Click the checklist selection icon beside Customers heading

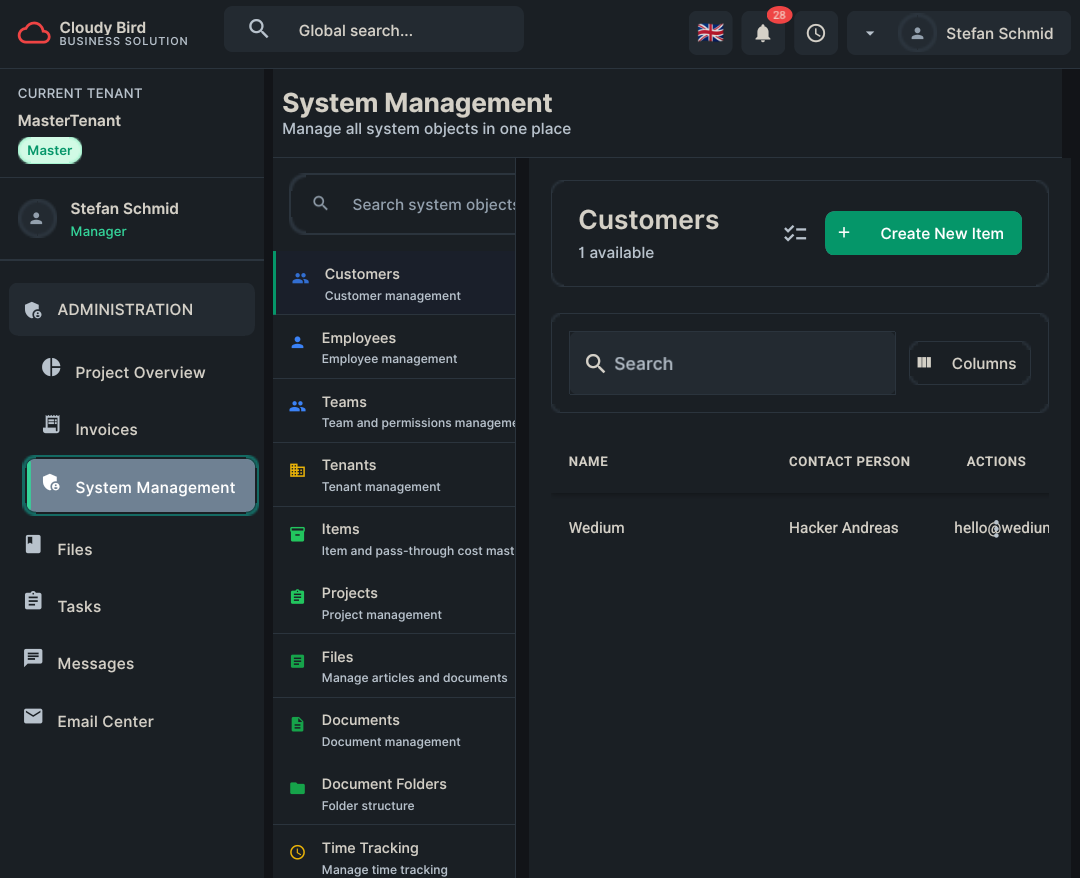tap(795, 233)
